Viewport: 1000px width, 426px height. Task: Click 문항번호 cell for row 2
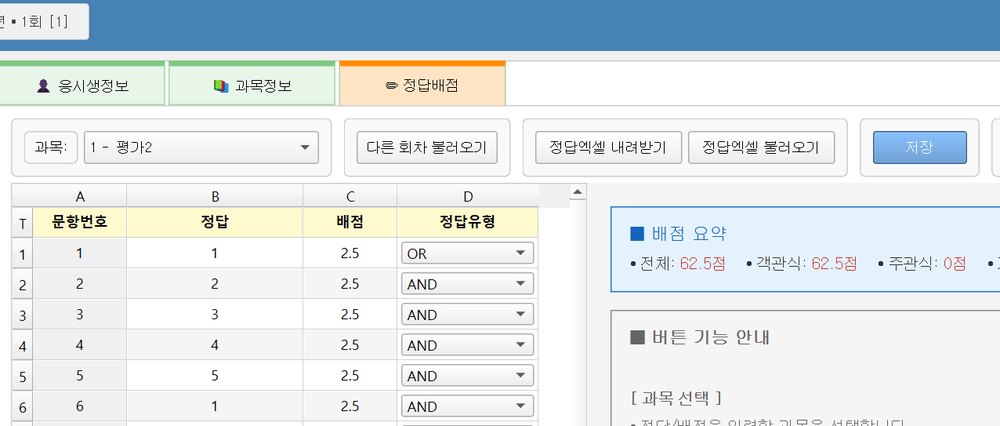tap(80, 284)
